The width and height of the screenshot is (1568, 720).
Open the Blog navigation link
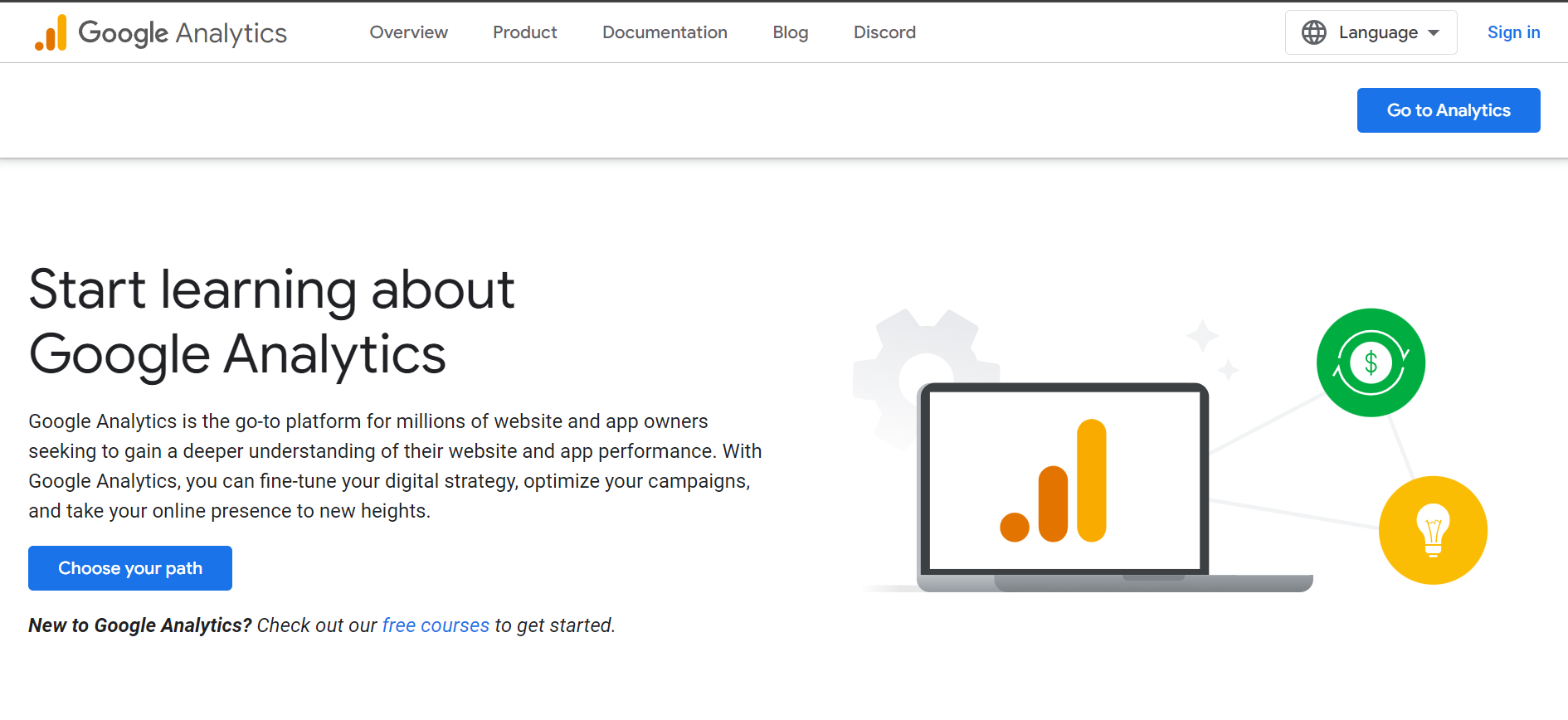click(x=790, y=32)
